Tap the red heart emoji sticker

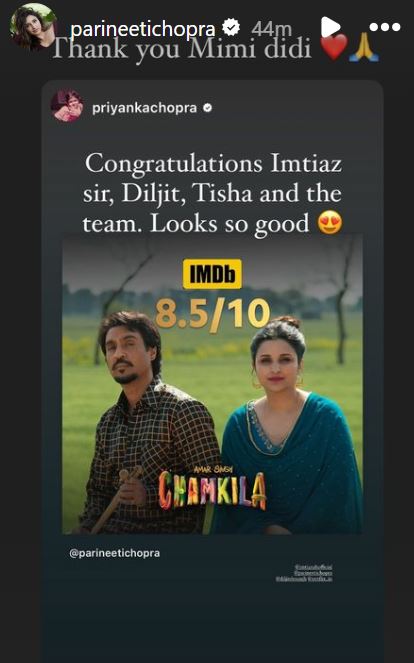334,47
